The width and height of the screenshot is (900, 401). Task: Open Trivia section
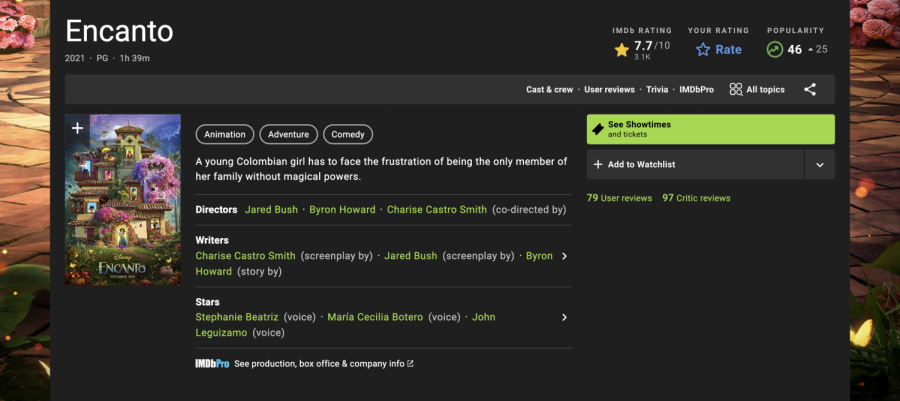[x=657, y=89]
